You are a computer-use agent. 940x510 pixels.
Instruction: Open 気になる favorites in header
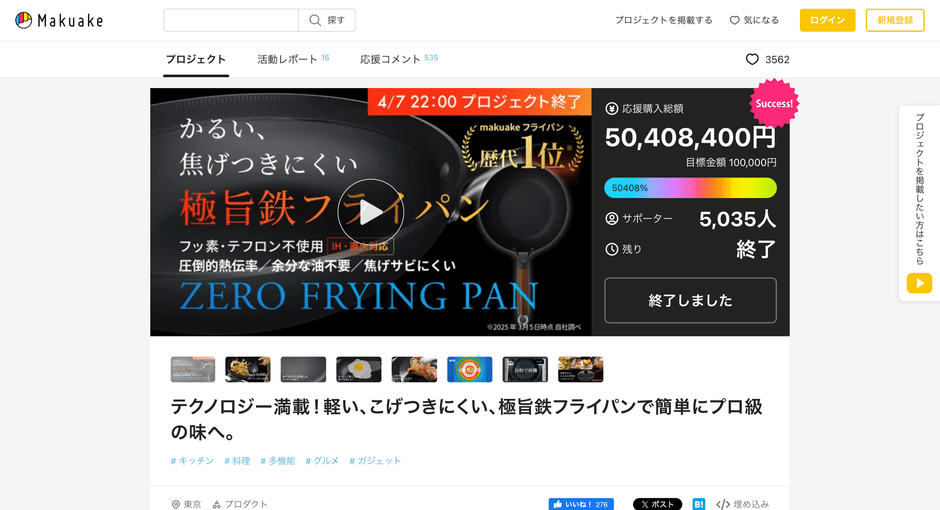pyautogui.click(x=754, y=20)
